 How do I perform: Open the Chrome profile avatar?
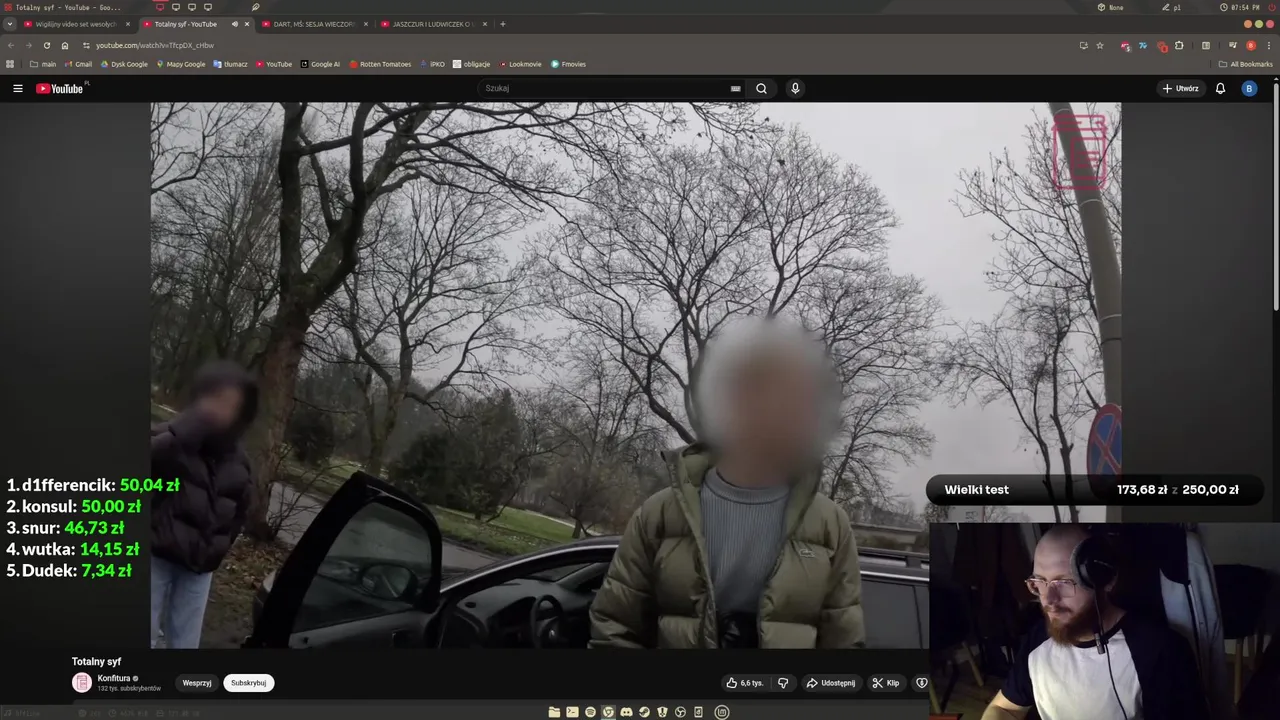tap(1250, 45)
